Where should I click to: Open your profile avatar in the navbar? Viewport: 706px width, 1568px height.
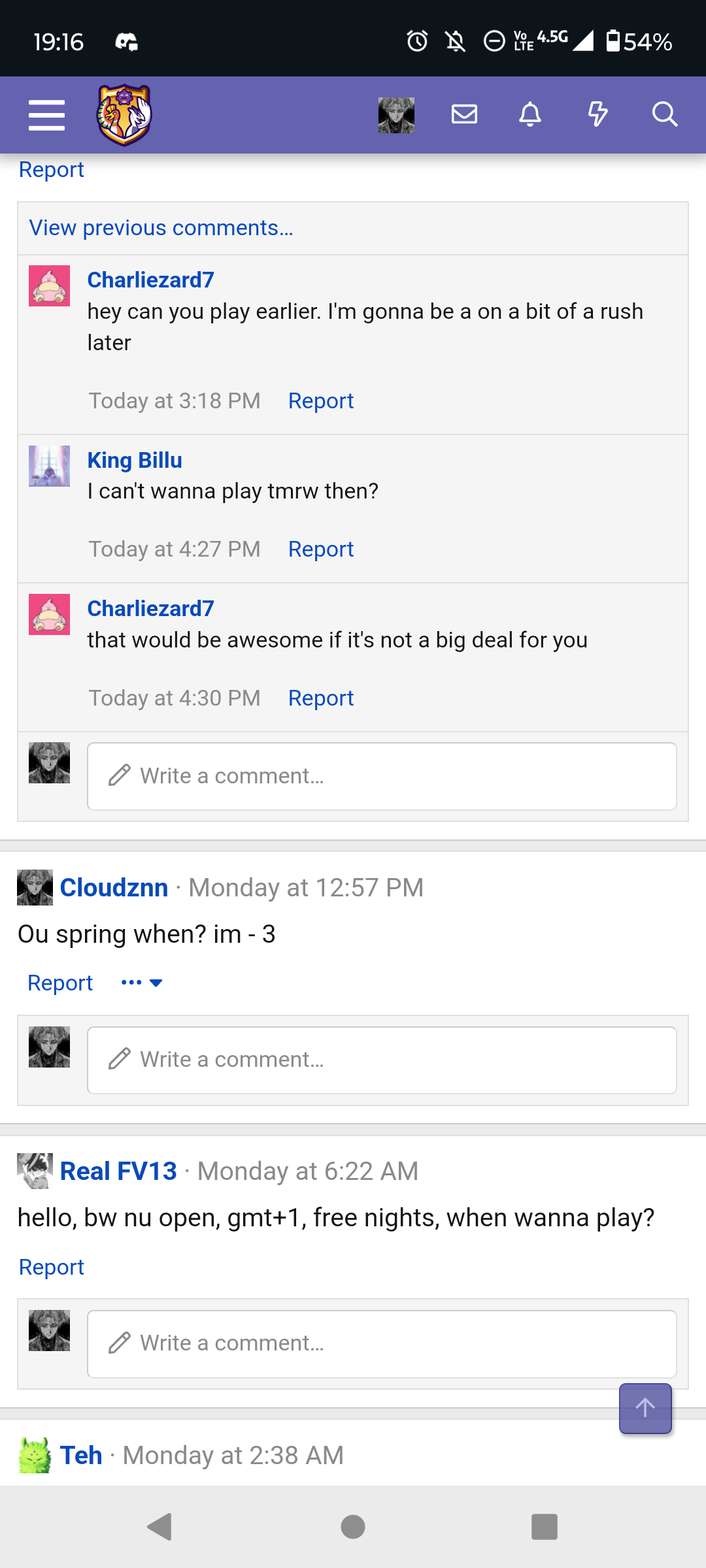[x=396, y=115]
